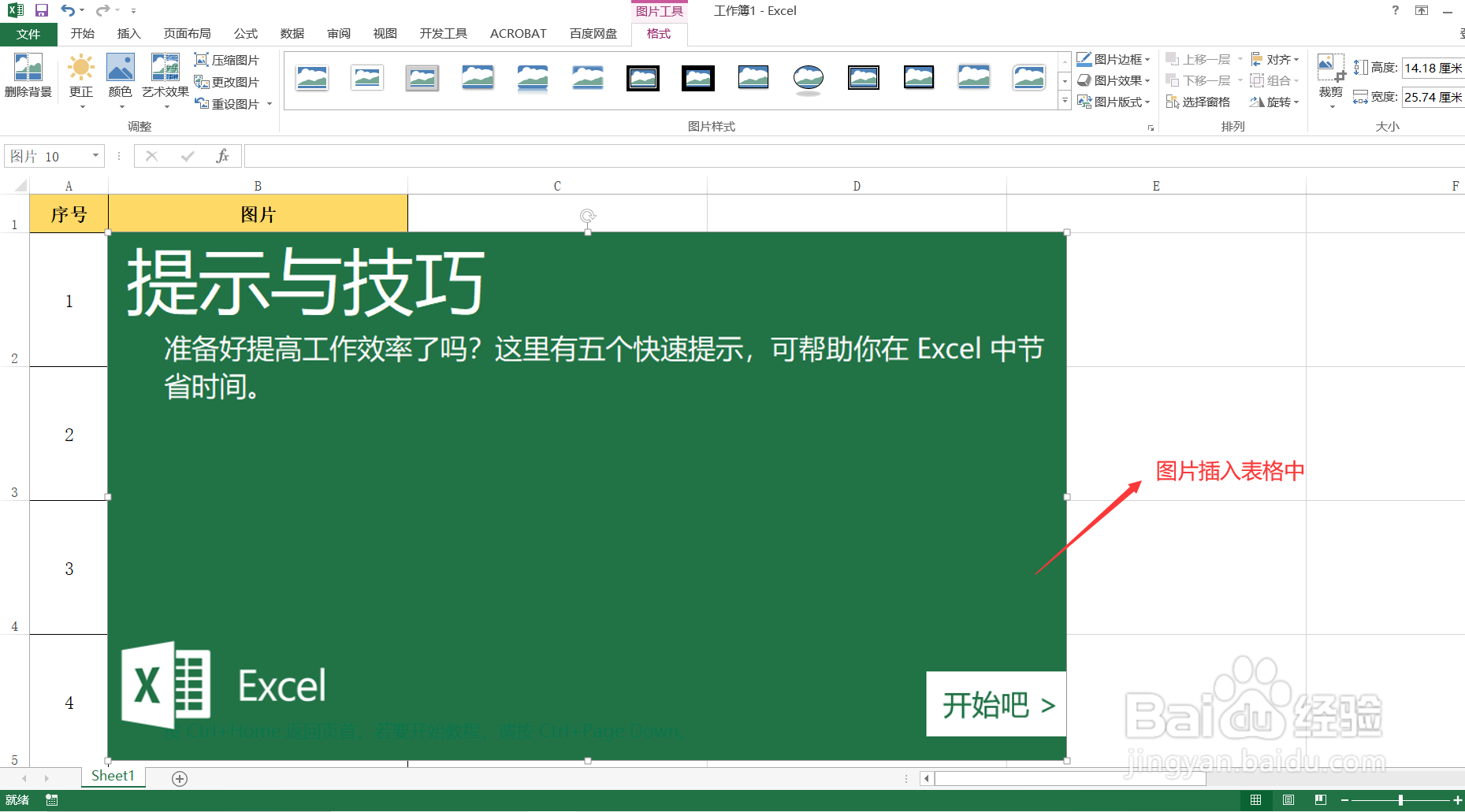Click the Sheet1 sheet tab
The width and height of the screenshot is (1465, 812).
click(x=113, y=777)
